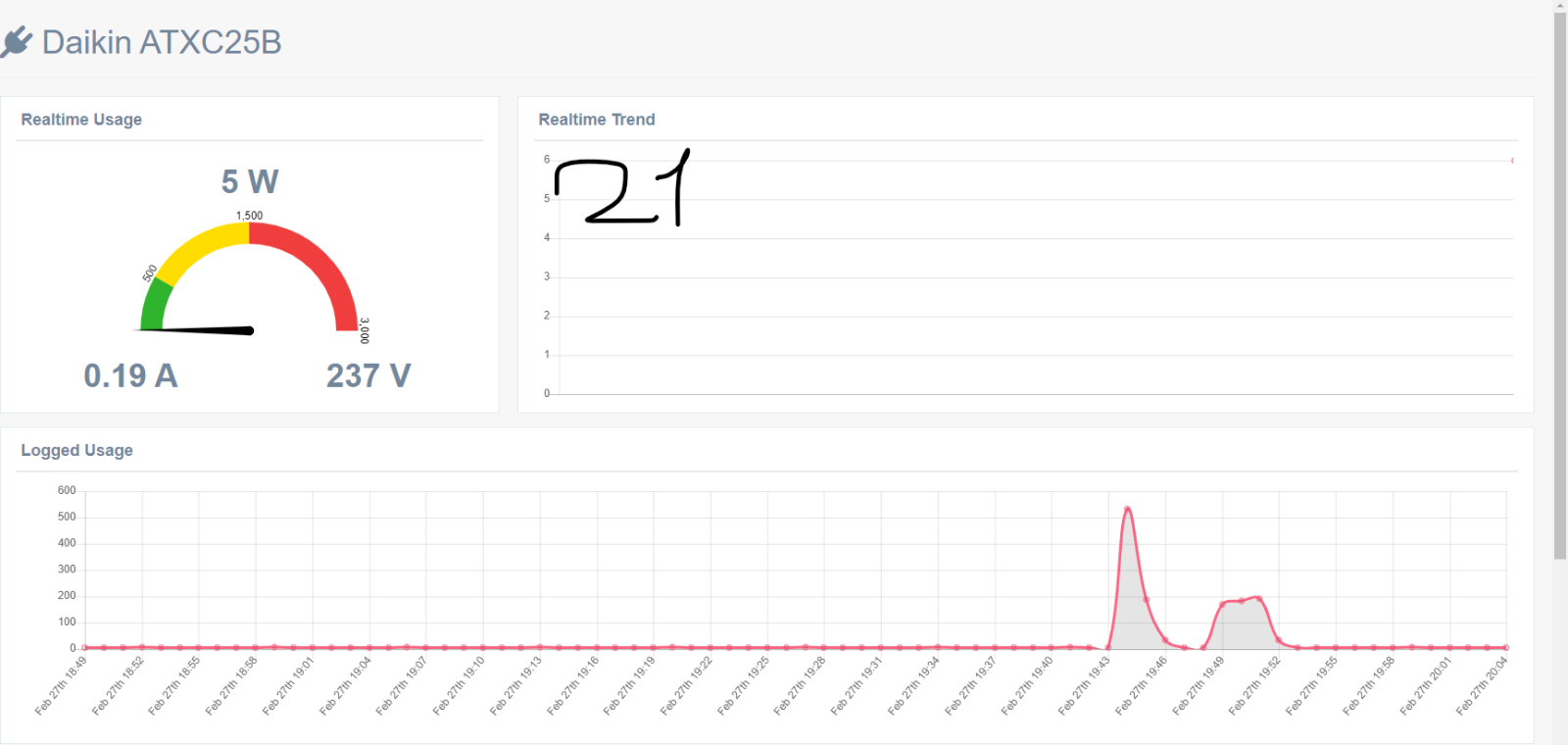
Task: Click the Daikin ATXC25B page title
Action: click(x=162, y=42)
